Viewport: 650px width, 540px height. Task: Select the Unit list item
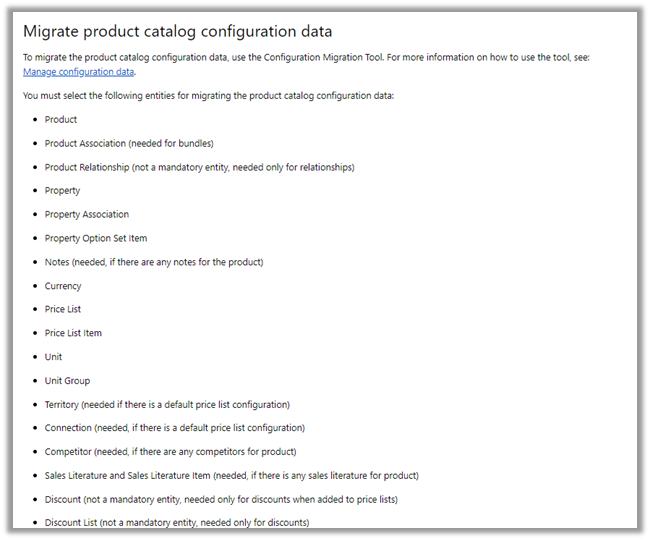point(53,357)
